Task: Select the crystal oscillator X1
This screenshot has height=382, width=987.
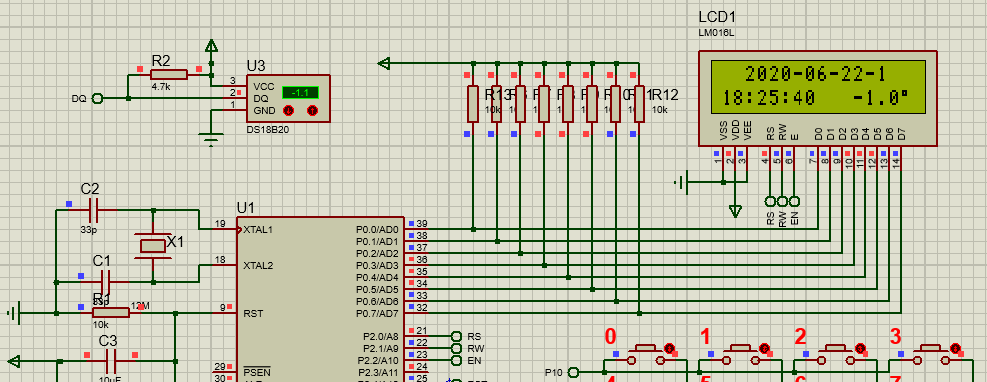Action: point(152,245)
